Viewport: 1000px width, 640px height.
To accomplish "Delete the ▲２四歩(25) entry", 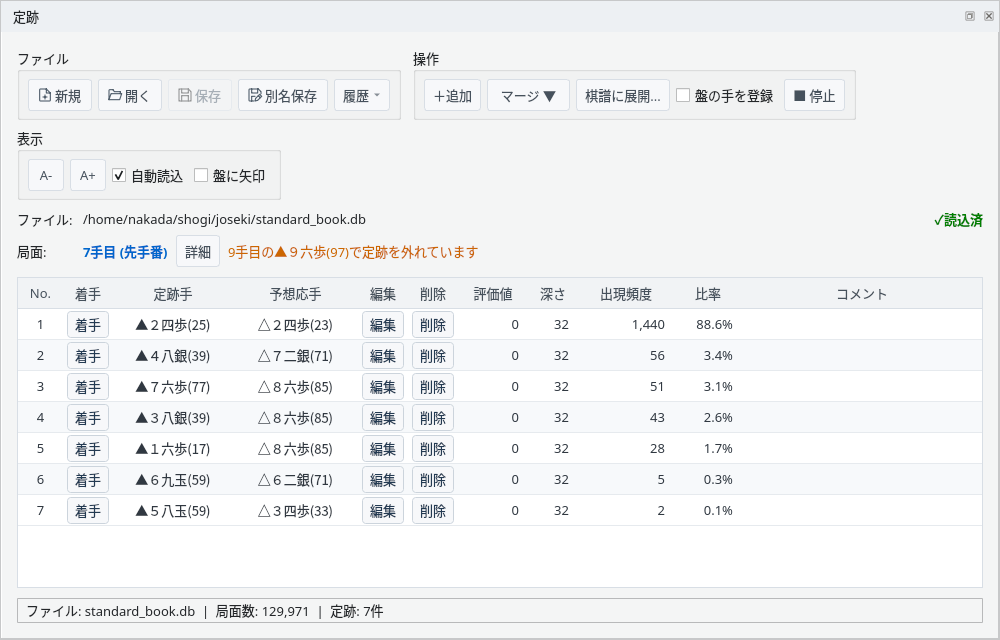I will [433, 325].
